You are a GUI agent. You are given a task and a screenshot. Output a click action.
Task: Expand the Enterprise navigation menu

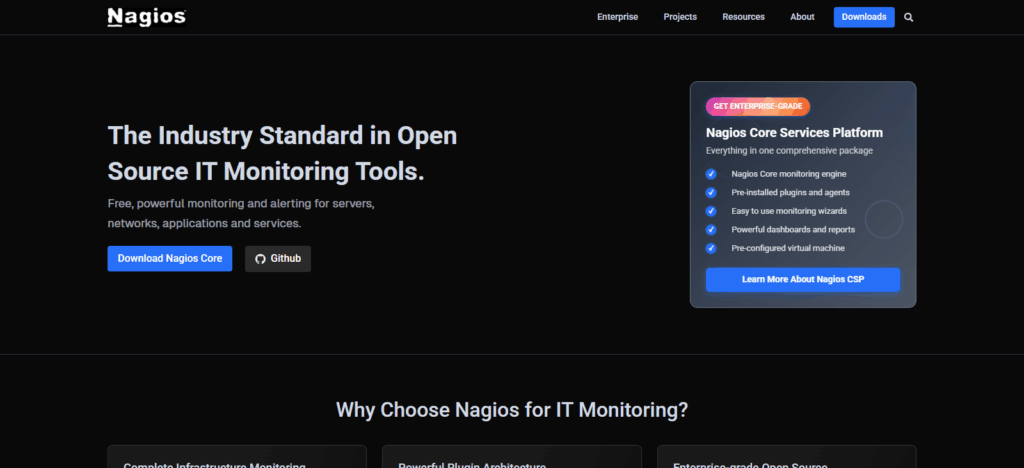[x=617, y=17]
